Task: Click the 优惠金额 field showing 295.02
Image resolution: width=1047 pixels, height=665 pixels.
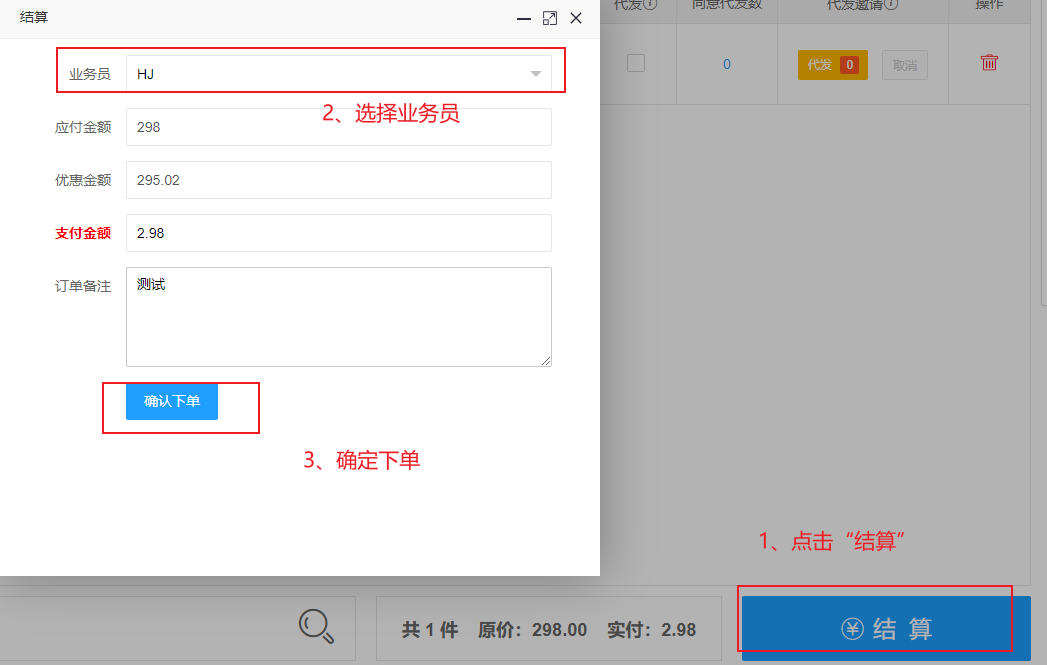Action: pos(339,180)
